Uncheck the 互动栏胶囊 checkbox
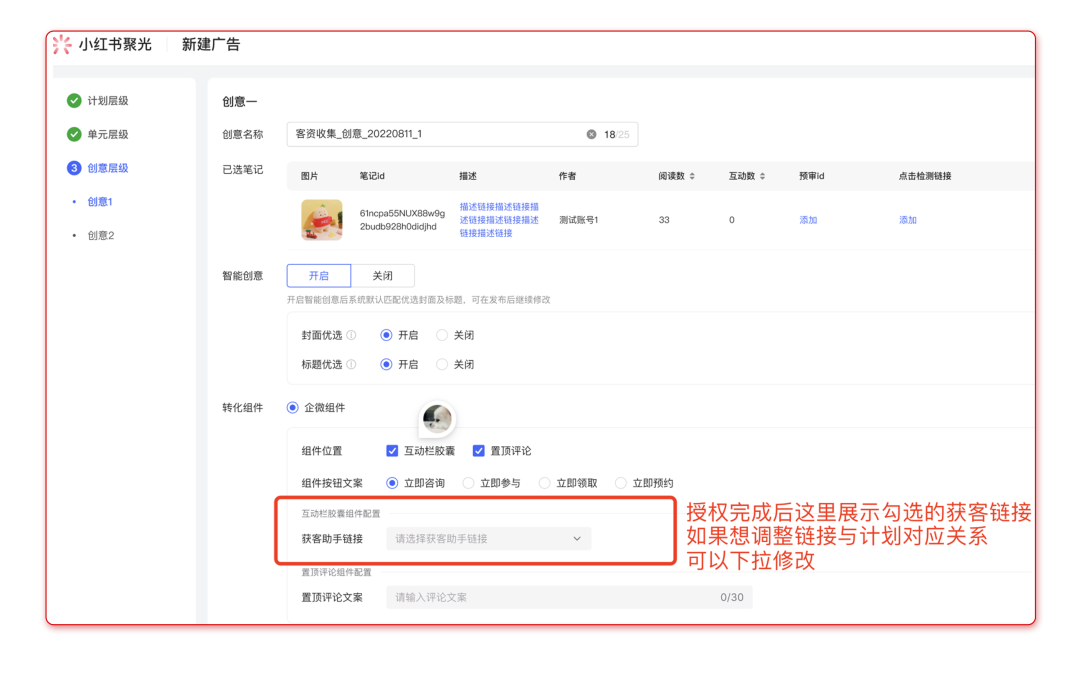This screenshot has height=693, width=1080. tap(393, 451)
